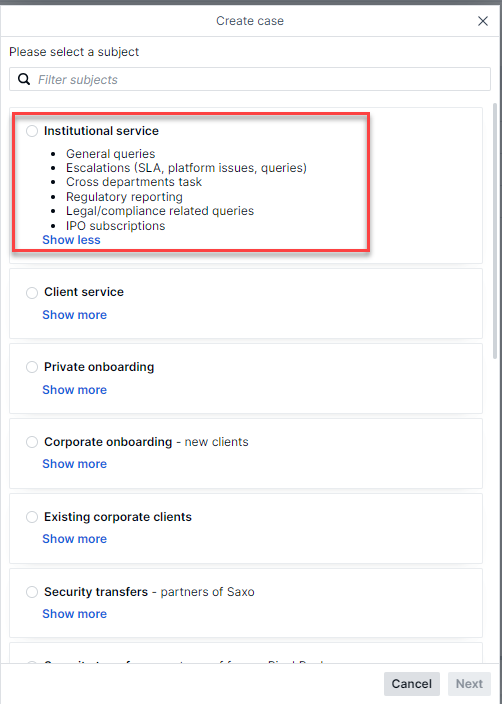Pick the Existing corporate clients option
The image size is (502, 704).
32,517
